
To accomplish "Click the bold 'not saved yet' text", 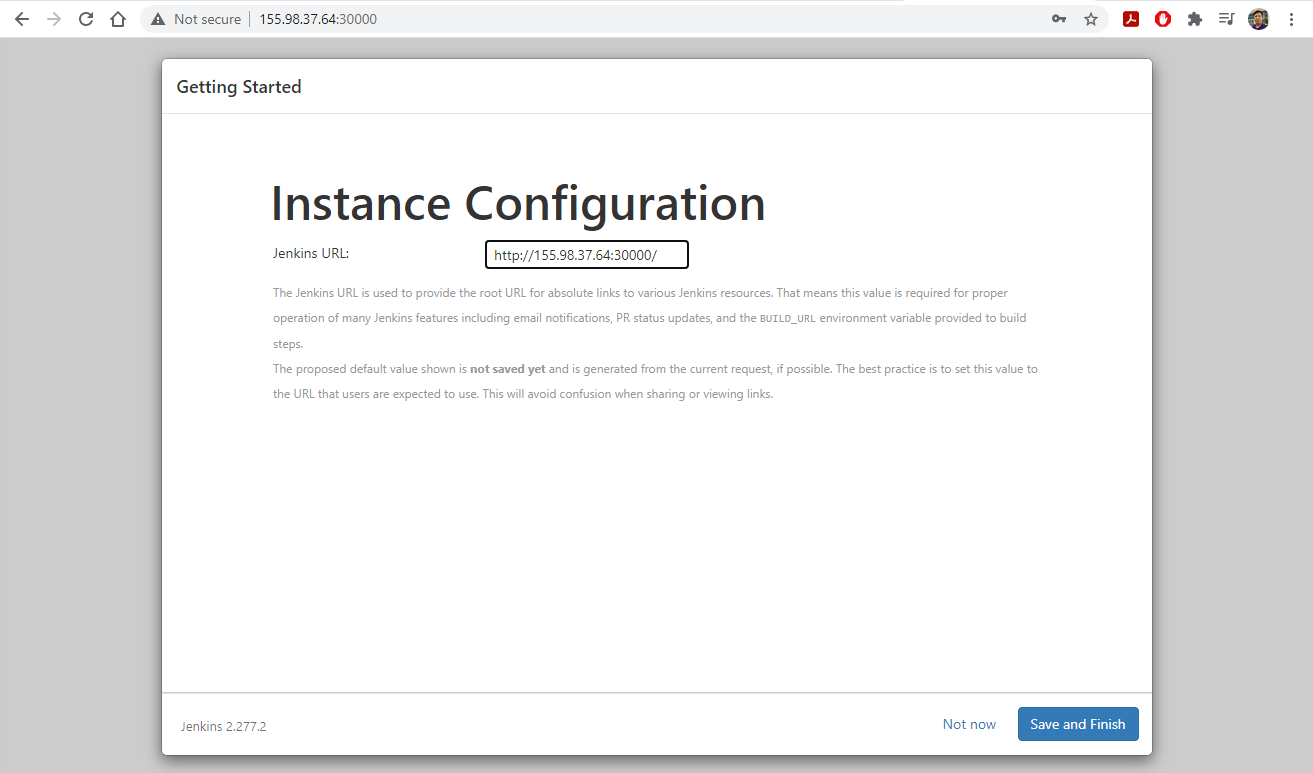I will pyautogui.click(x=508, y=369).
